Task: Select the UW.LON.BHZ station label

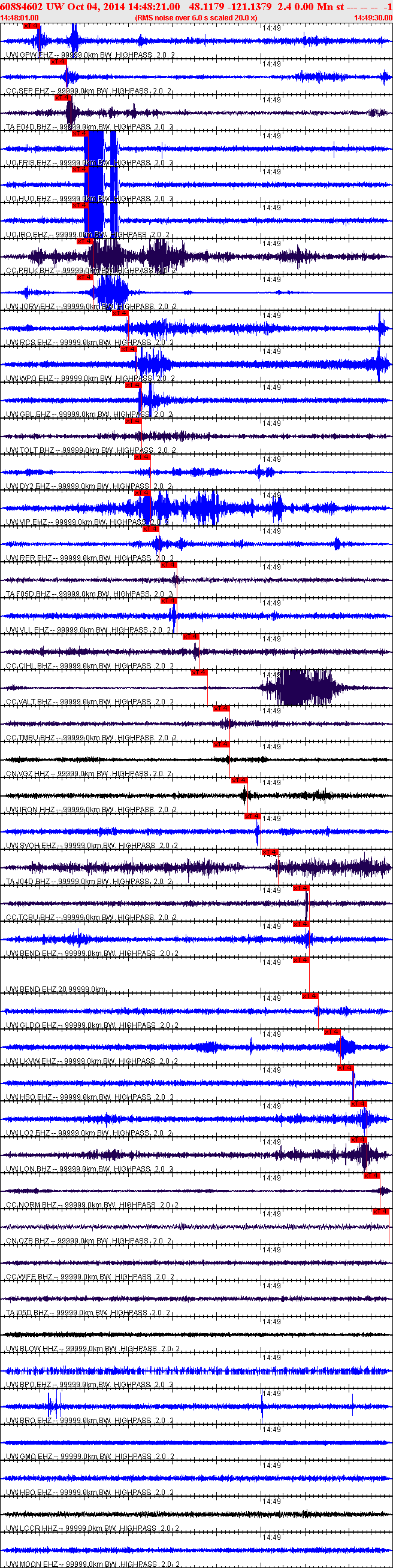Action: coord(90,1169)
